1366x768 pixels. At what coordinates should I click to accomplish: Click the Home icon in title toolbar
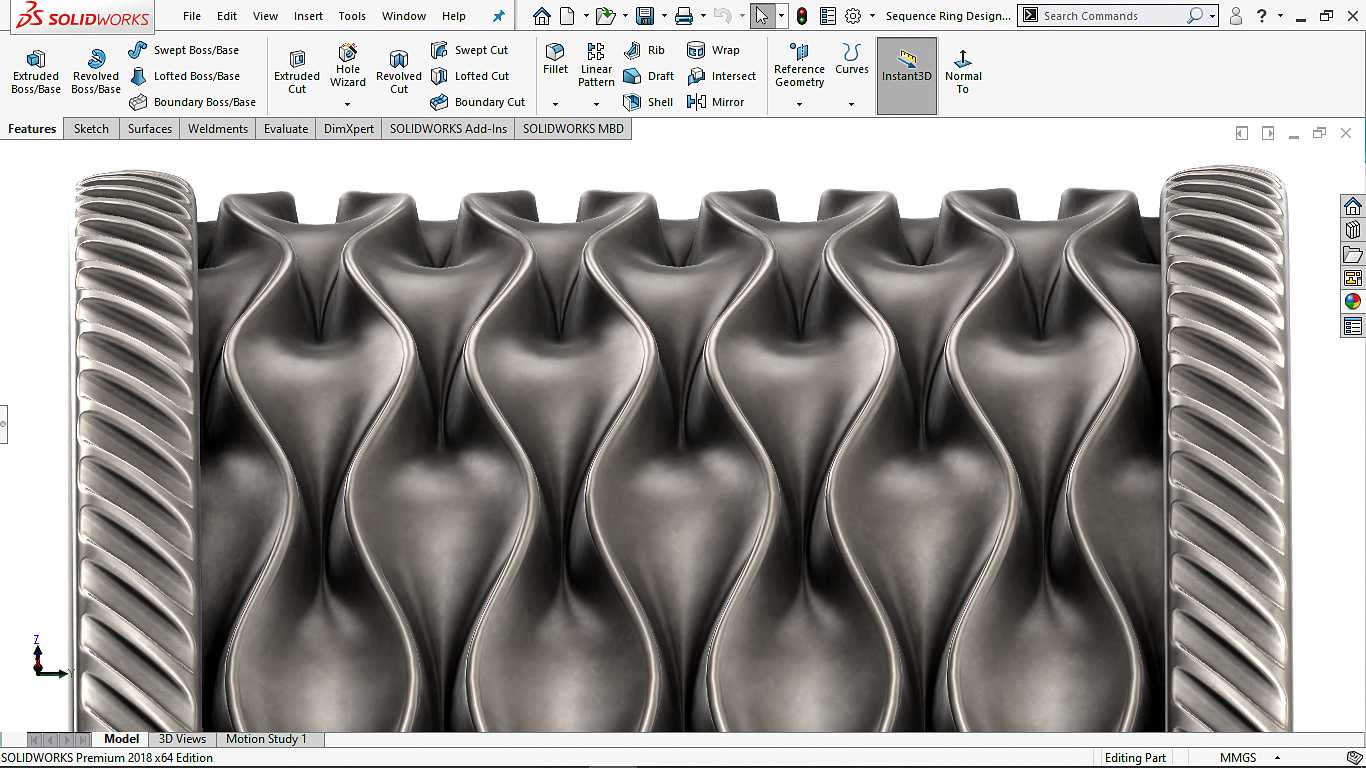(x=541, y=16)
